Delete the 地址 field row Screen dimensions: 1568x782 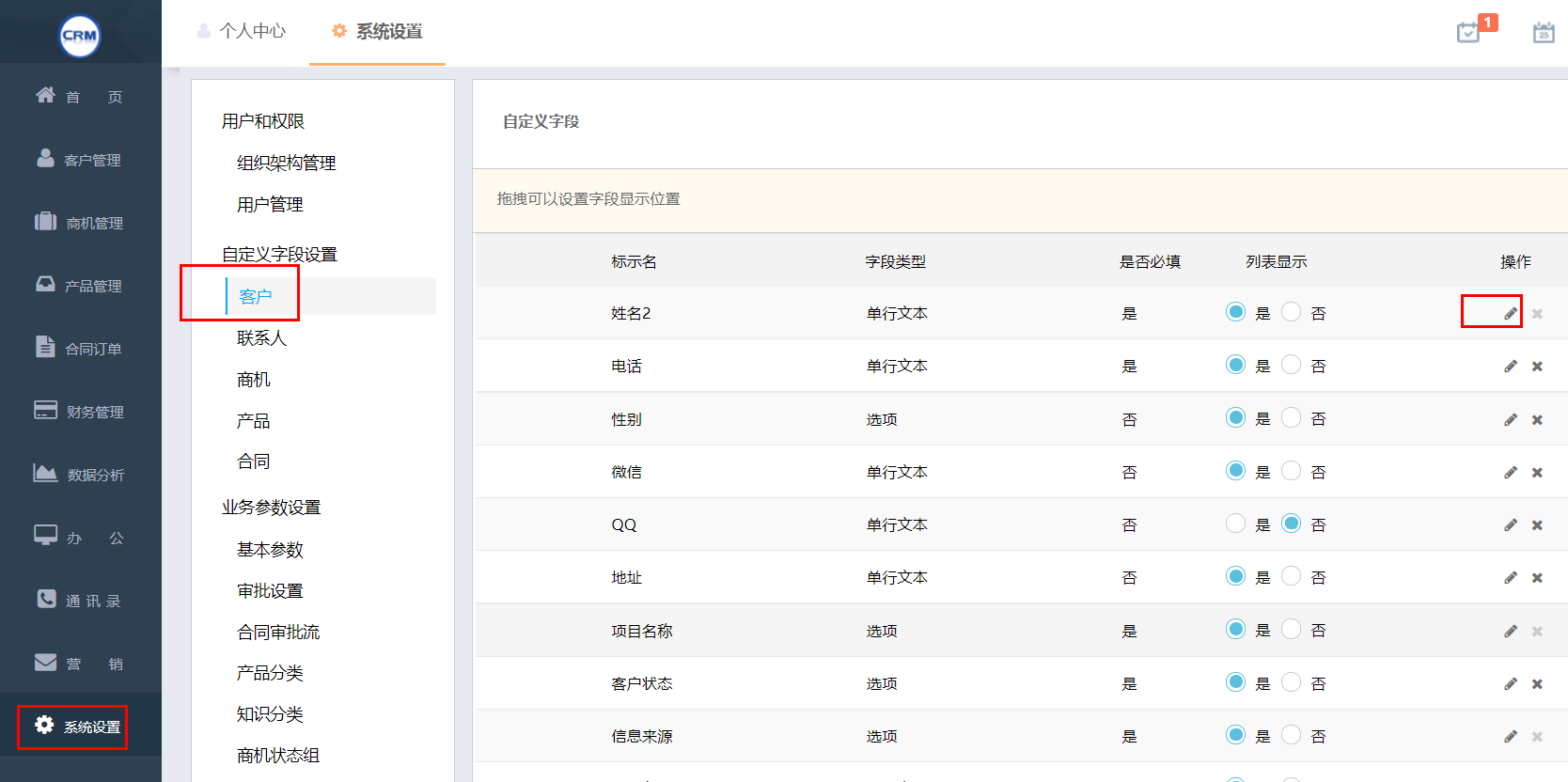click(x=1537, y=578)
